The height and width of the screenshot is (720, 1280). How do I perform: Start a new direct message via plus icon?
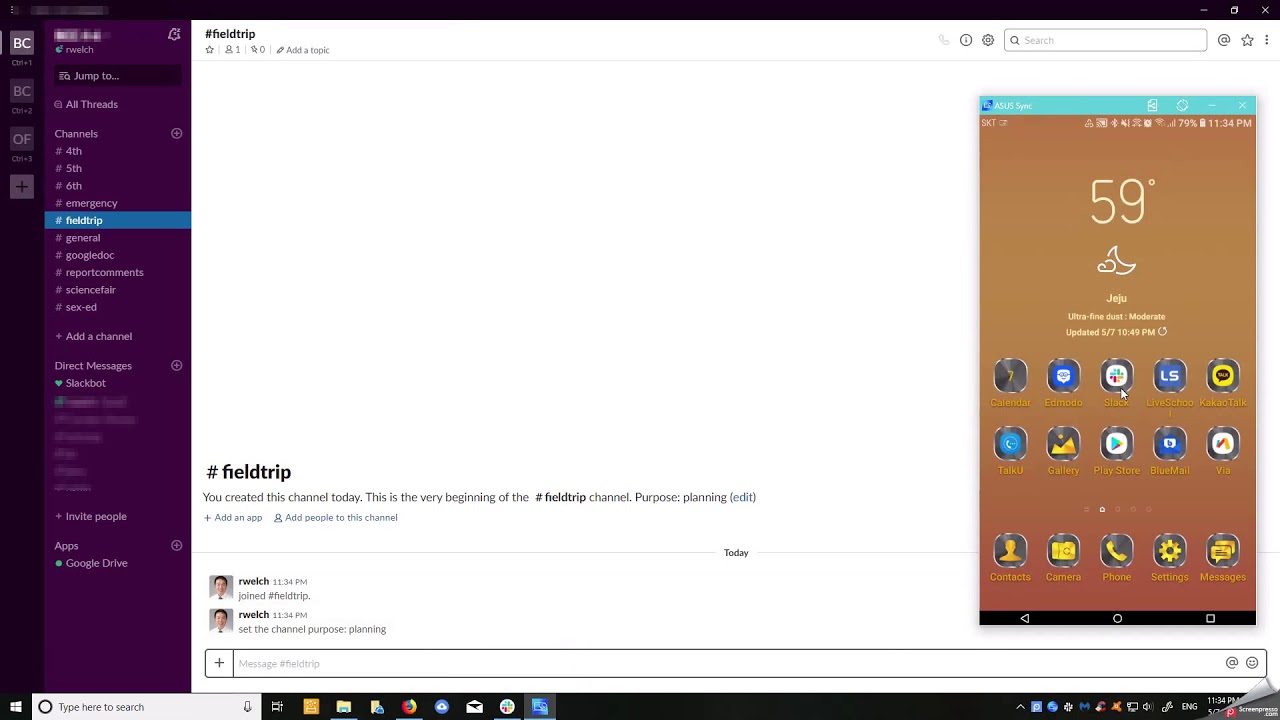tap(176, 365)
